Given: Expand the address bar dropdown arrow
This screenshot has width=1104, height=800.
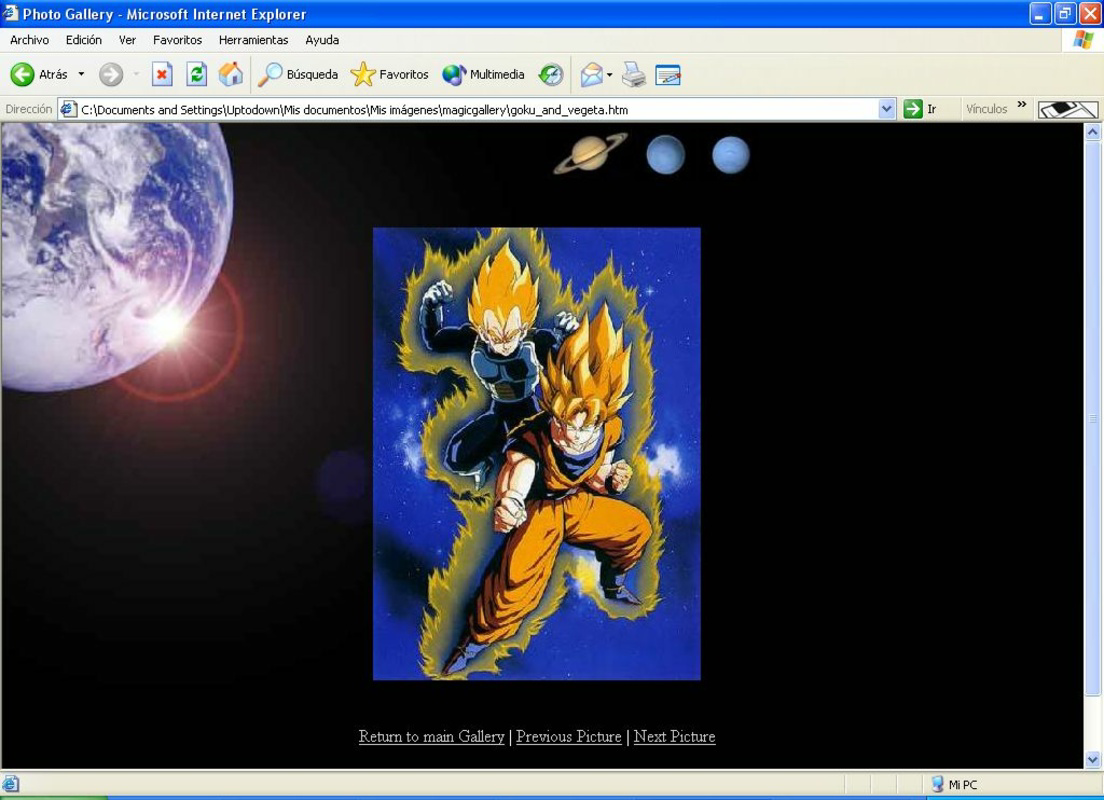Looking at the screenshot, I should pos(886,109).
